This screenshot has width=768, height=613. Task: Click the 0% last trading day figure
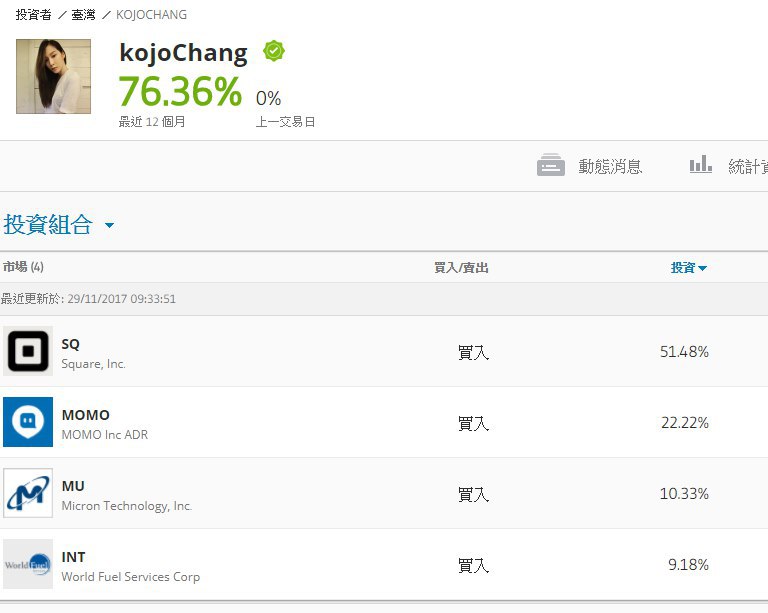click(x=268, y=98)
